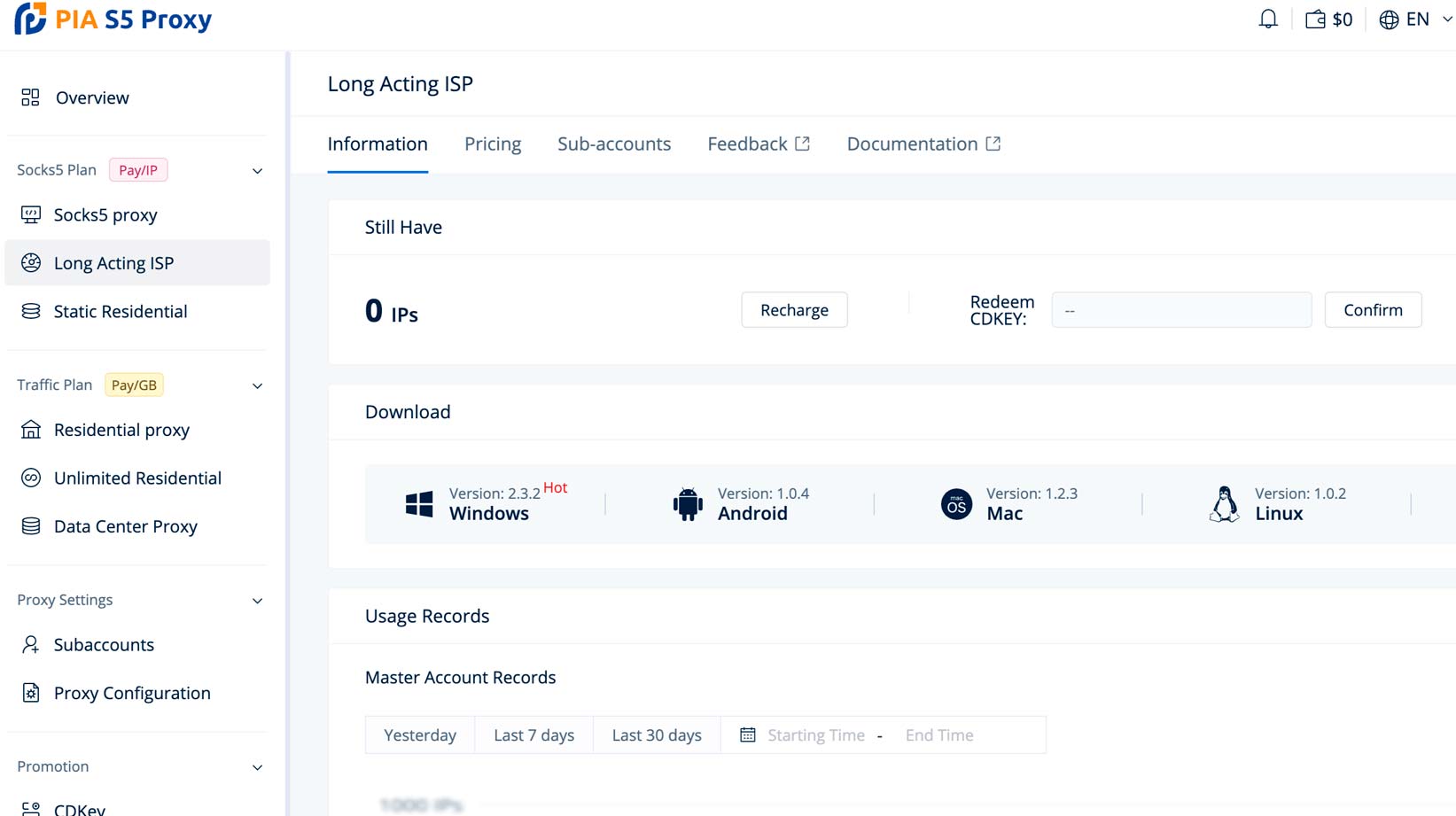The image size is (1456, 816).
Task: Open the wallet balance icon
Action: coord(1315,19)
